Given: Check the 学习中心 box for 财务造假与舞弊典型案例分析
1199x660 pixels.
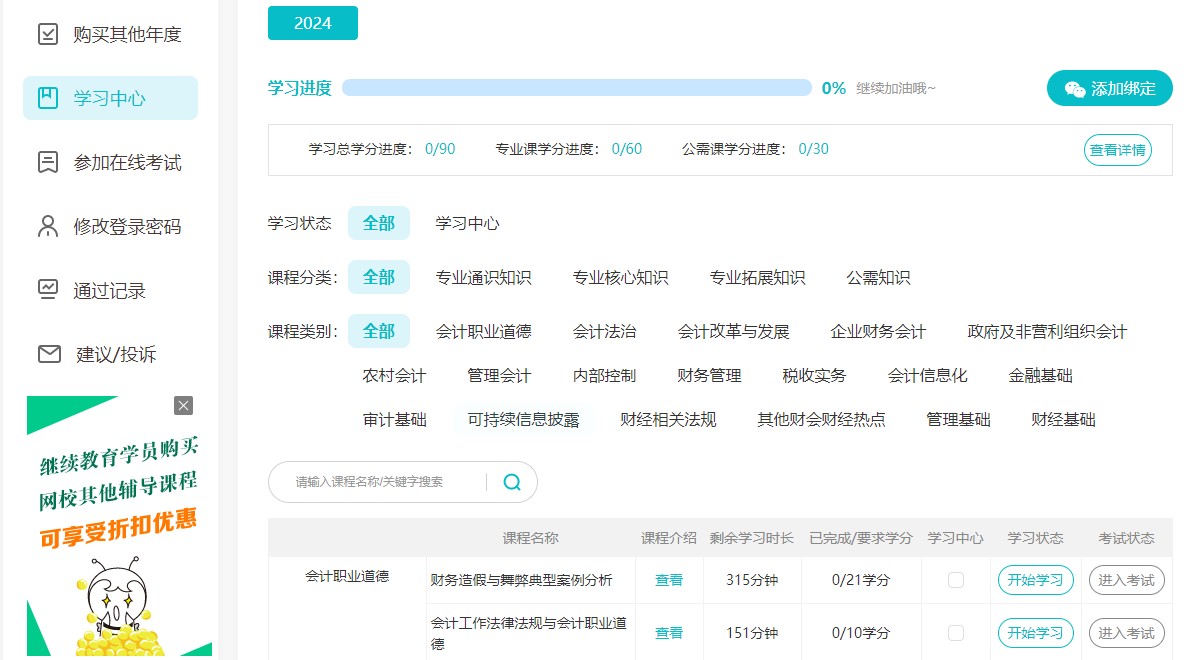Looking at the screenshot, I should (x=955, y=580).
